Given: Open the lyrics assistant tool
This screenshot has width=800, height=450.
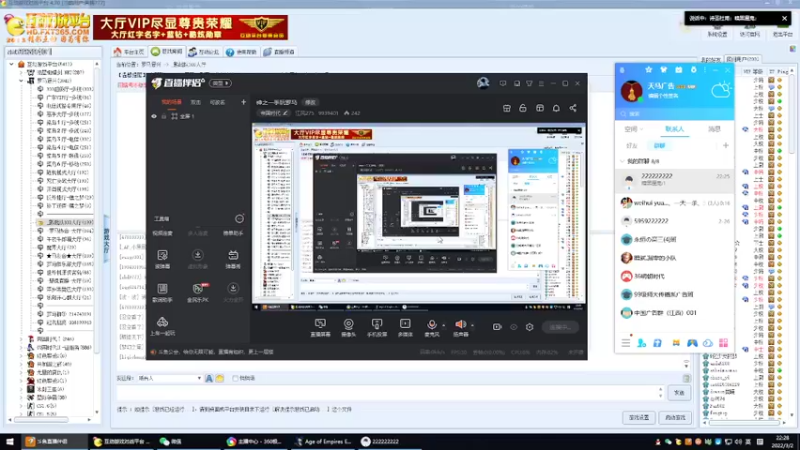Looking at the screenshot, I should [162, 292].
